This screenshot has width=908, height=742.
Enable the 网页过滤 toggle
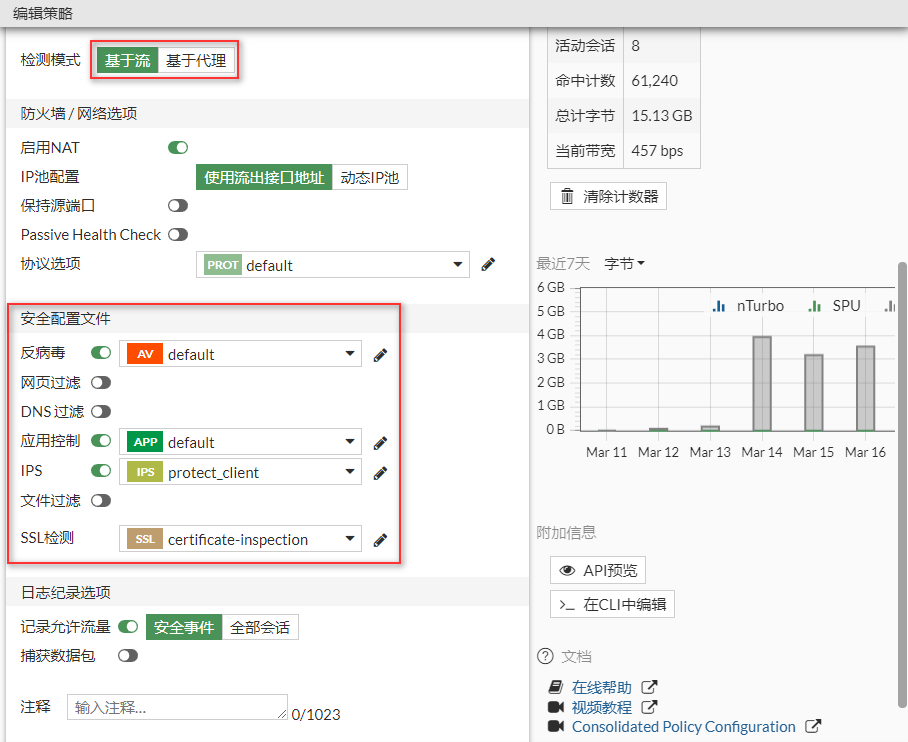coord(101,383)
